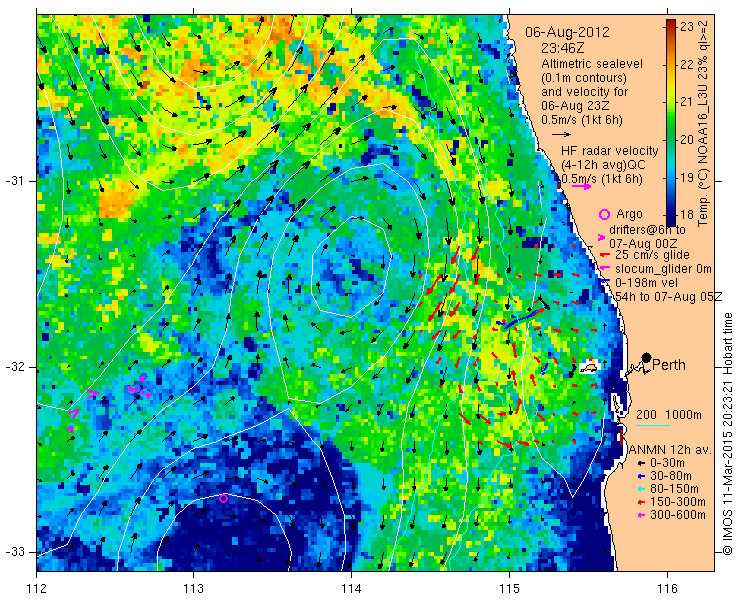Click the '(4-12h avg)QC' text
Screen dimensions: 740x600
[602, 165]
